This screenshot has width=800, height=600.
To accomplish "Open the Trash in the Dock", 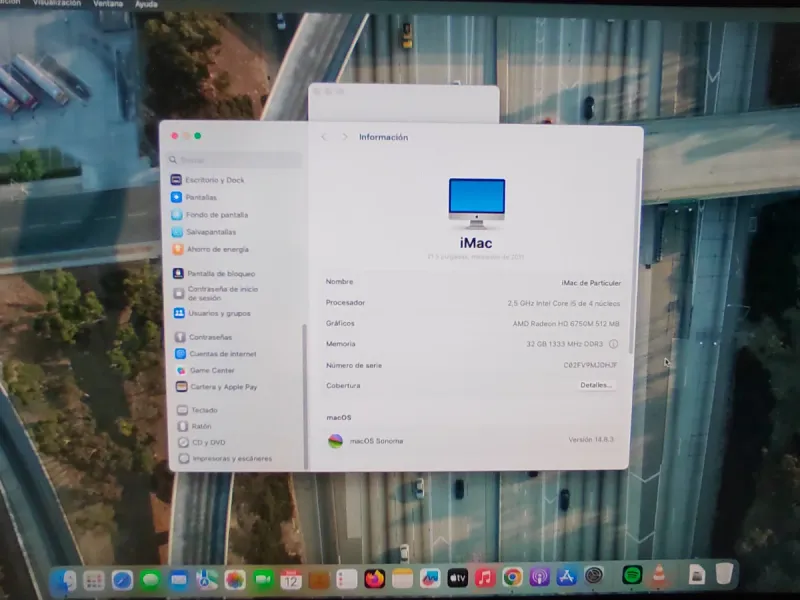I will pos(724,573).
